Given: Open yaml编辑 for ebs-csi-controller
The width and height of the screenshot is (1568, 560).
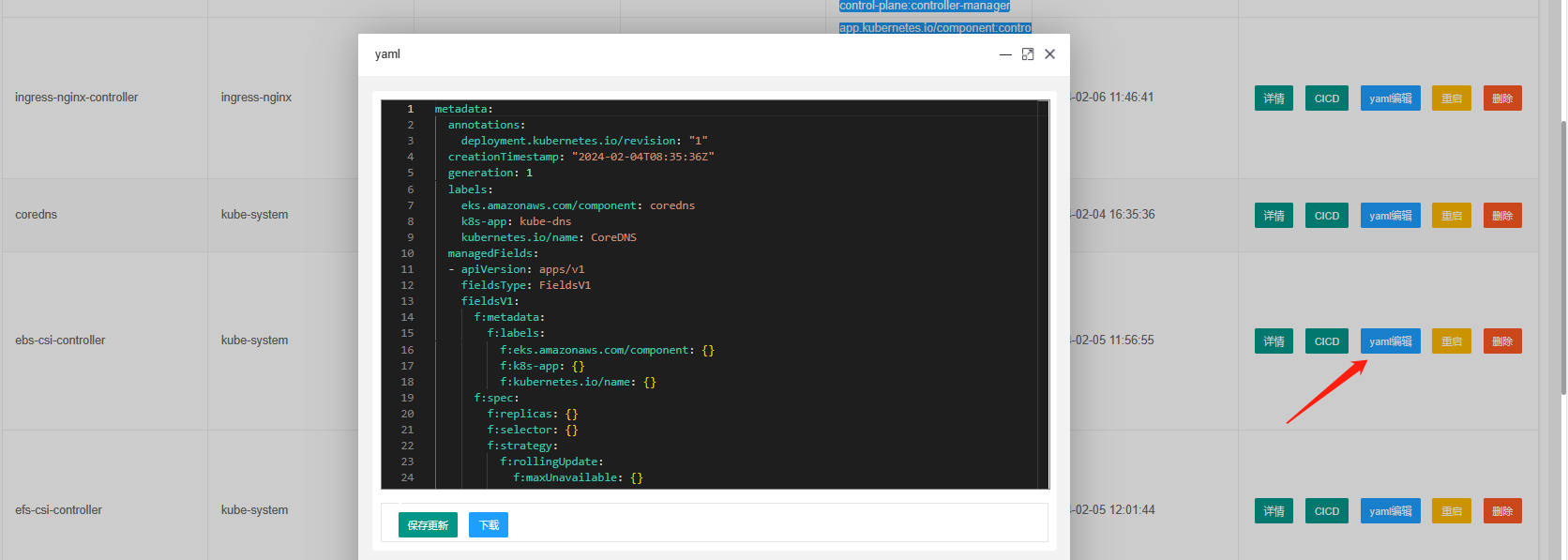Looking at the screenshot, I should pos(1391,341).
